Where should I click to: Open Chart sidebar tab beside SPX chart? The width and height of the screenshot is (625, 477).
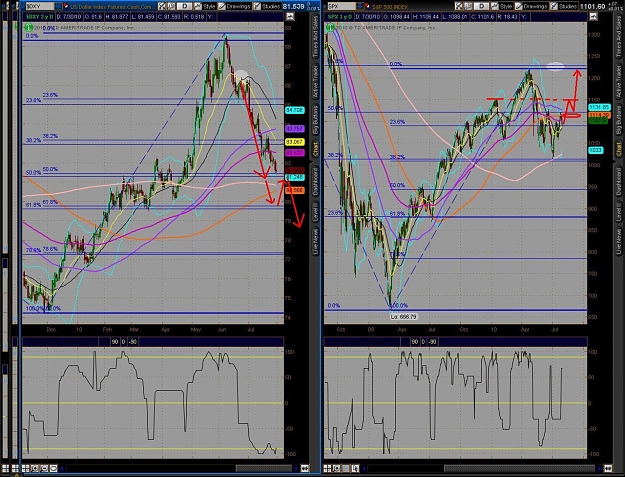point(619,149)
